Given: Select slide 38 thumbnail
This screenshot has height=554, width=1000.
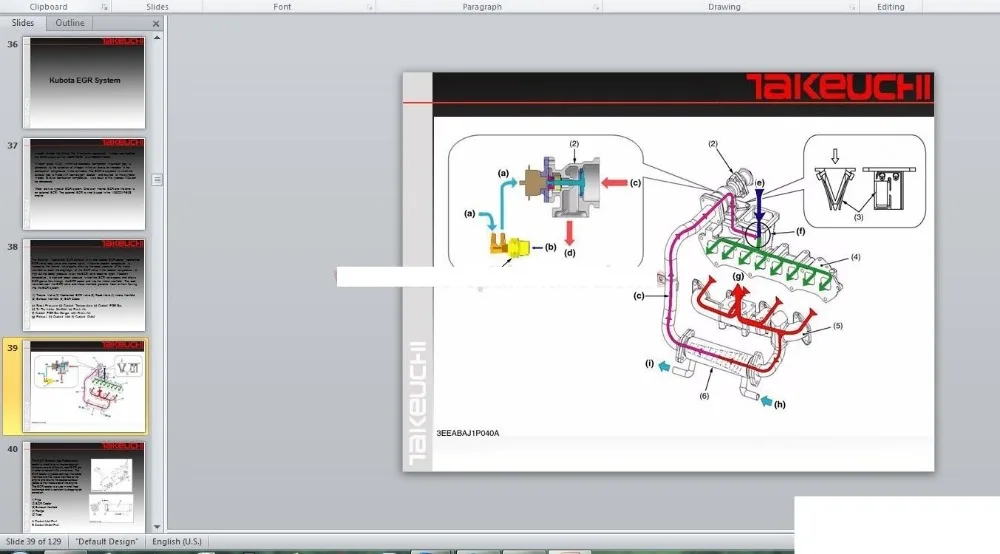Looking at the screenshot, I should (x=85, y=285).
